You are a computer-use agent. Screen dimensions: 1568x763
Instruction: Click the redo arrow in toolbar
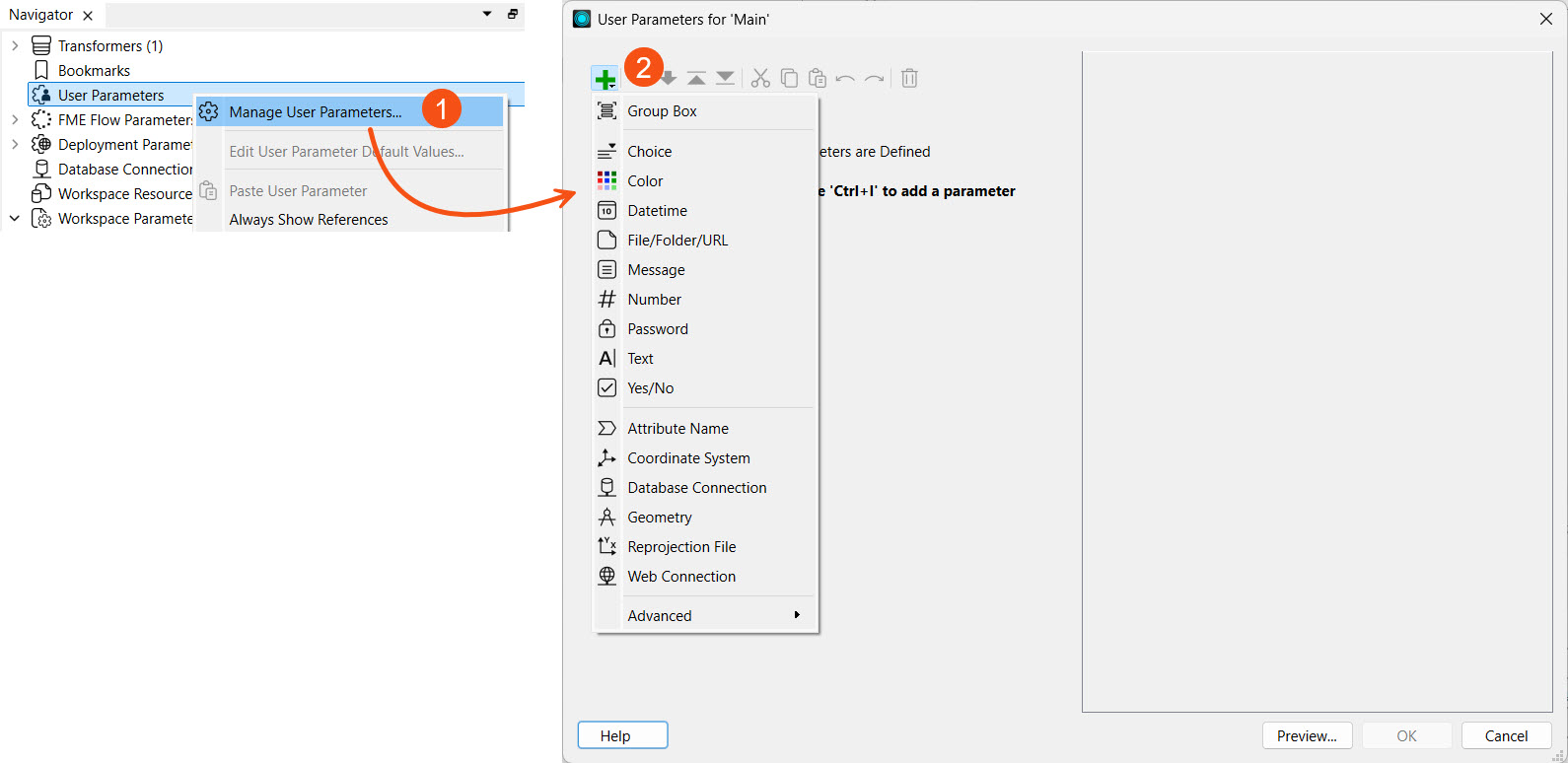[x=874, y=79]
